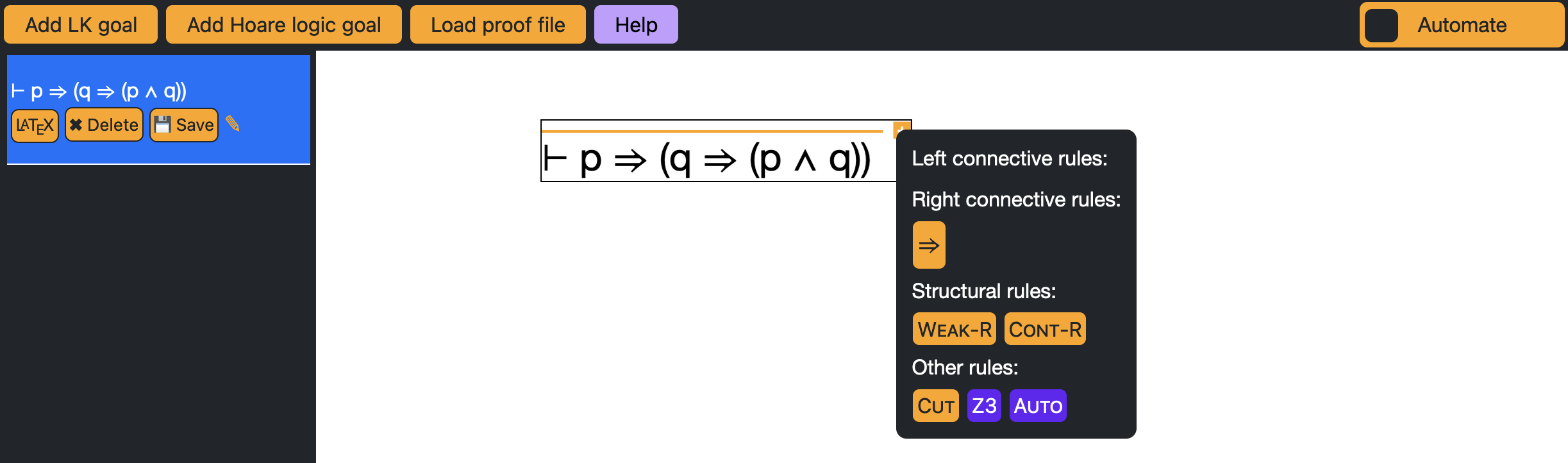Click Add LK goal
Viewport: 1568px width, 463px height.
coord(81,25)
